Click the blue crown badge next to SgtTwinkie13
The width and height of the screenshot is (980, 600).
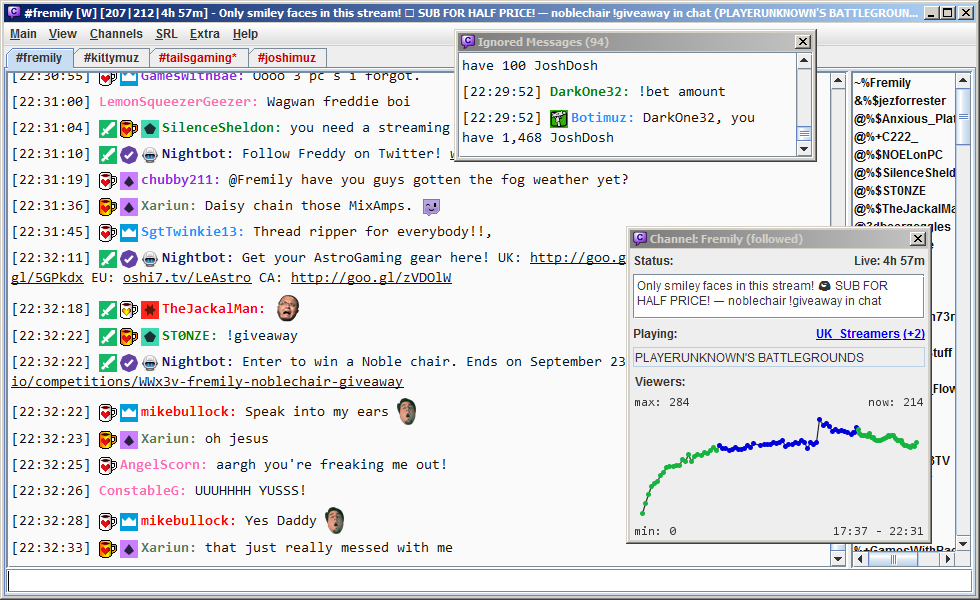coord(129,232)
